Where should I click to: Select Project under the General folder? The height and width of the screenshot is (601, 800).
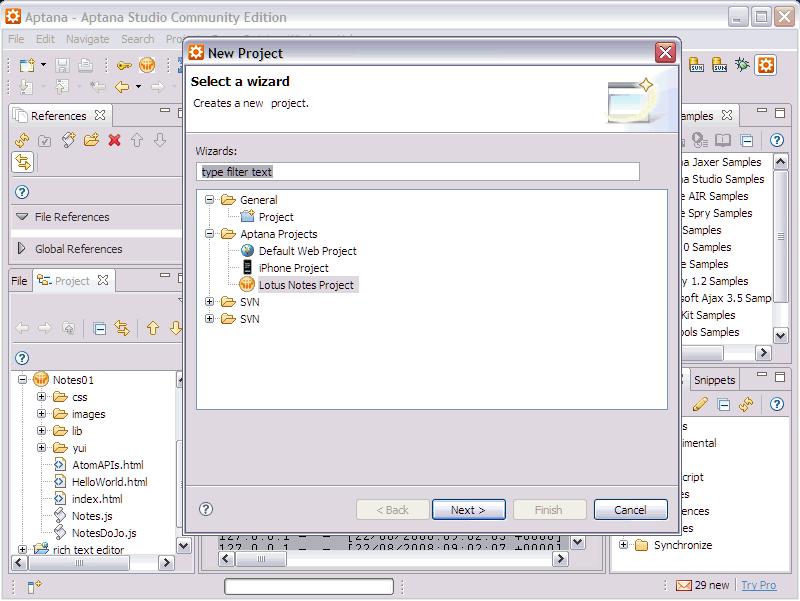(276, 217)
